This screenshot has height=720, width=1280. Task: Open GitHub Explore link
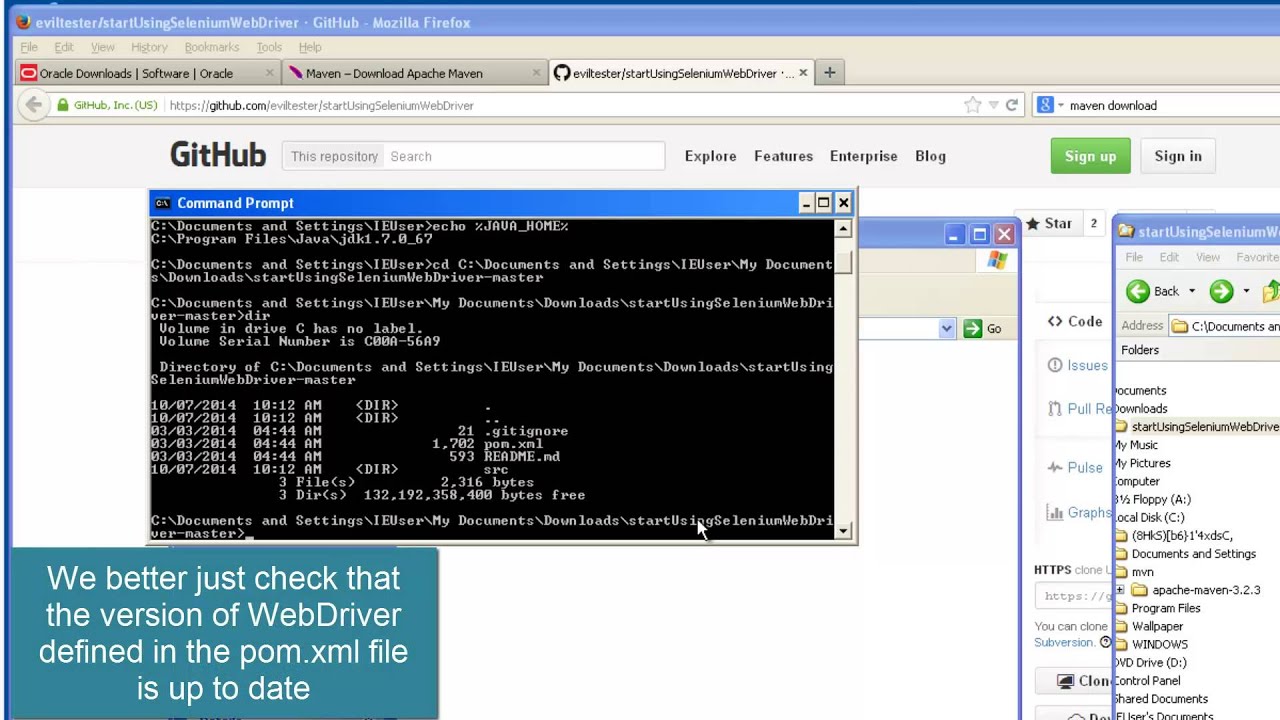pos(710,156)
